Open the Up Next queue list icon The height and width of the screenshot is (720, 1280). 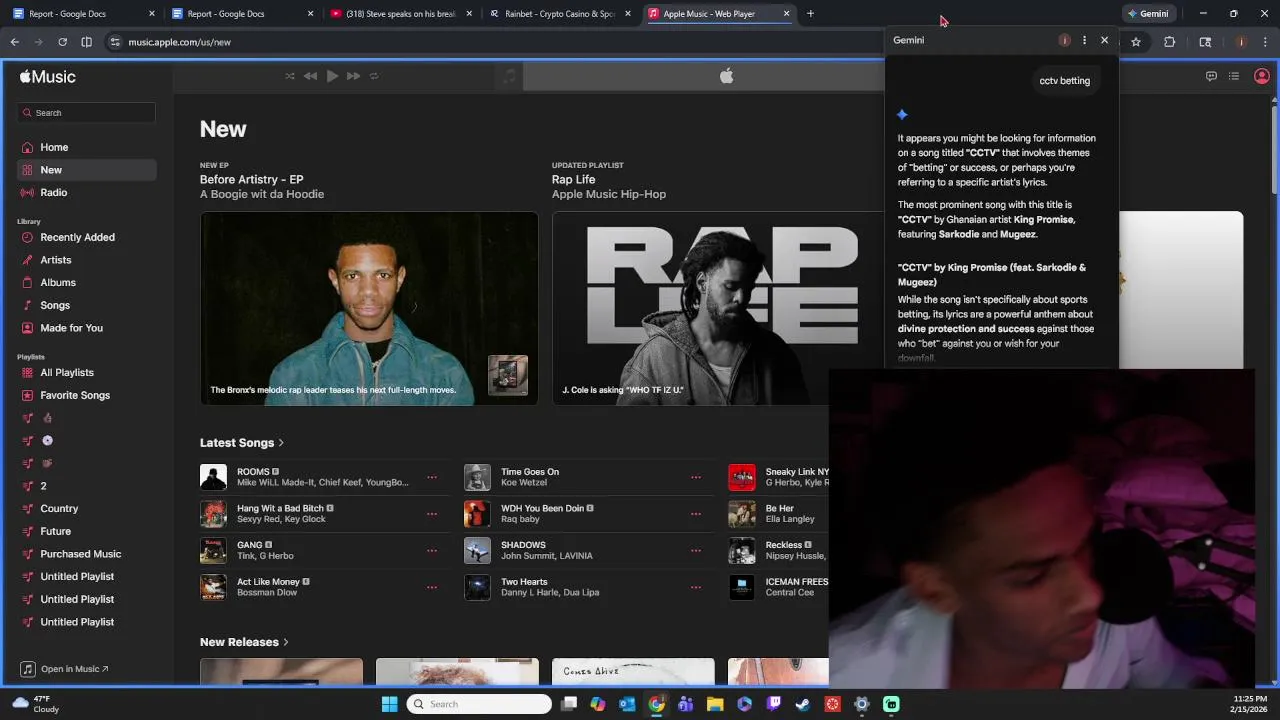coord(1234,76)
